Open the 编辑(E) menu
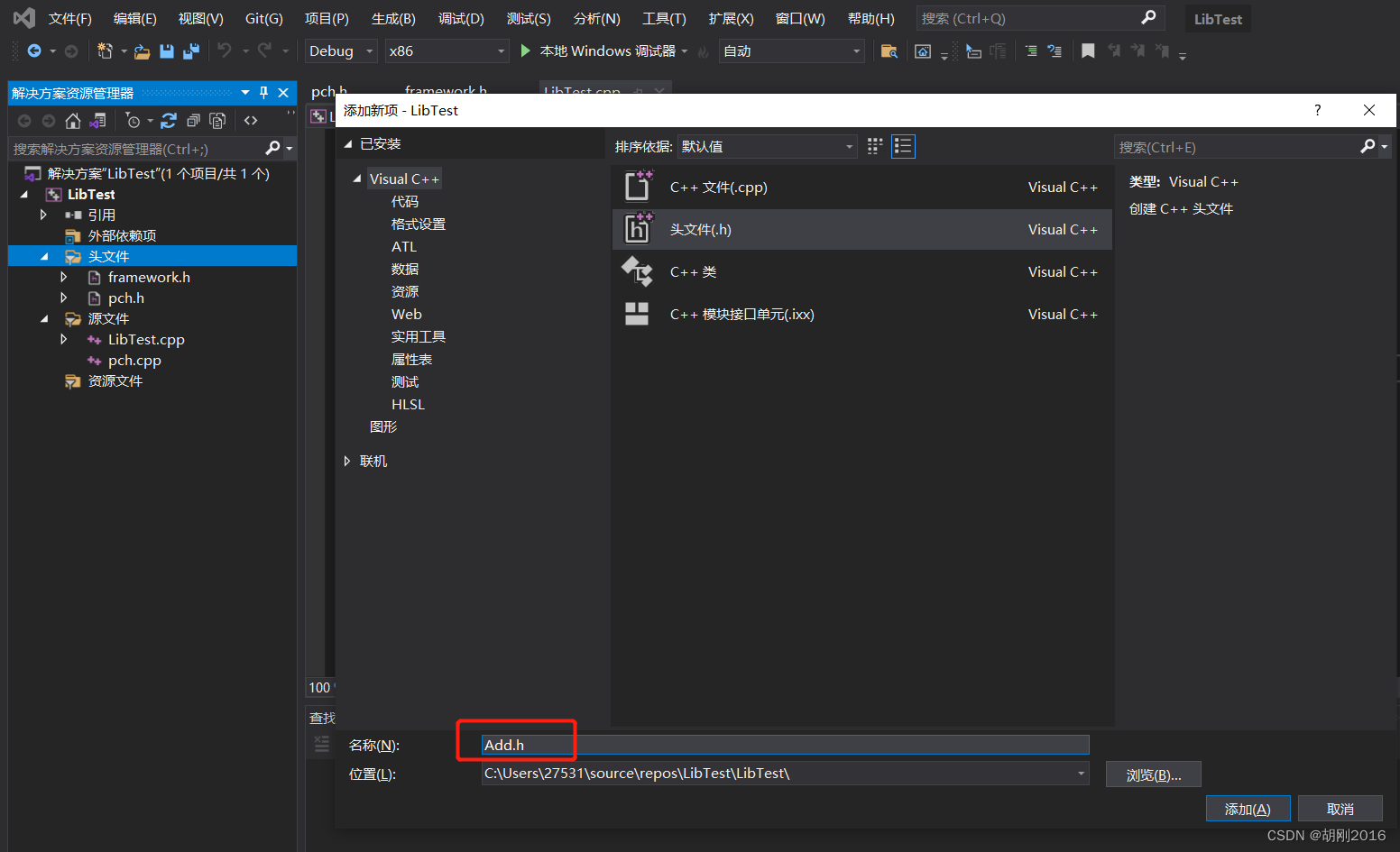The image size is (1400, 852). (135, 19)
